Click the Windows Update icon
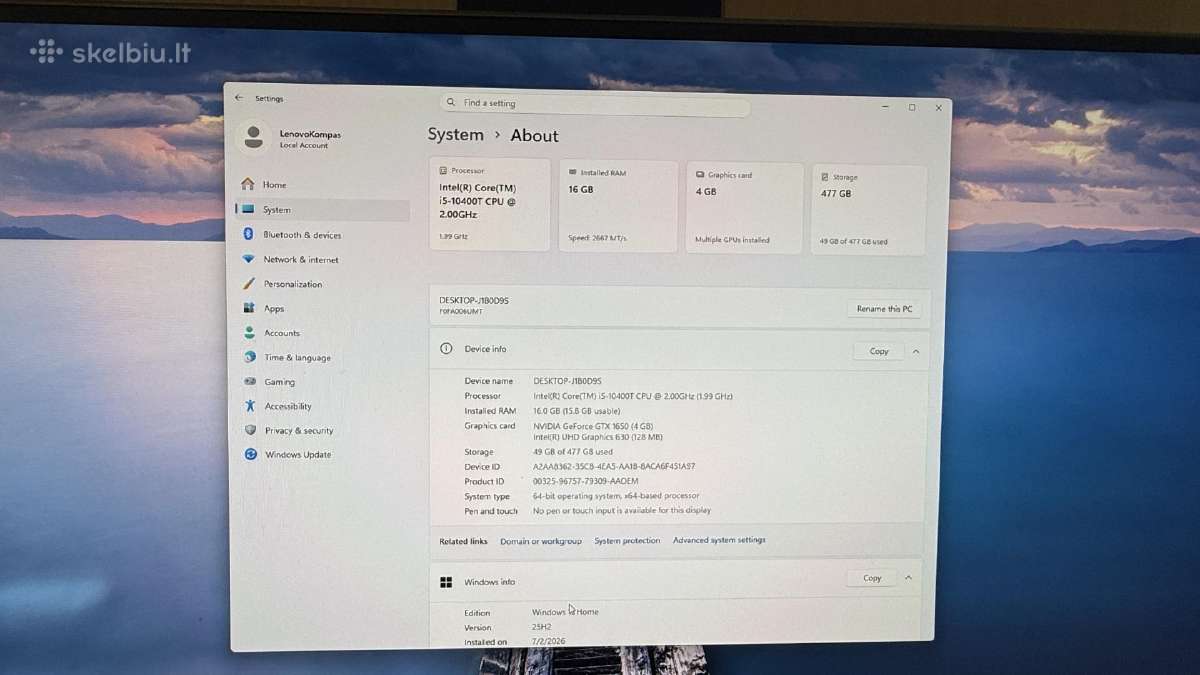Viewport: 1200px width, 675px height. 251,454
